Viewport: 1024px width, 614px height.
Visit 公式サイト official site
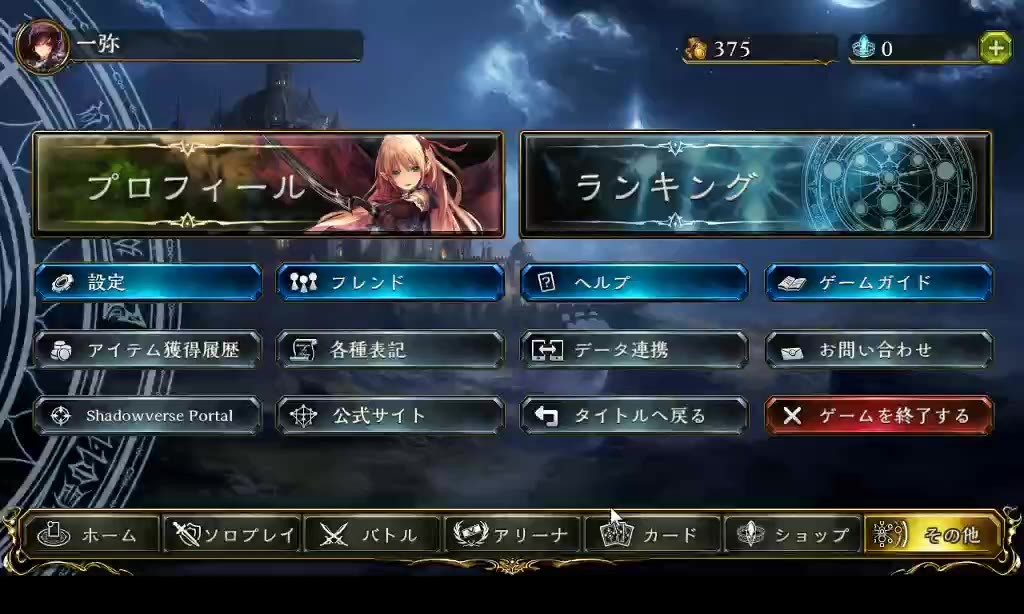point(391,415)
